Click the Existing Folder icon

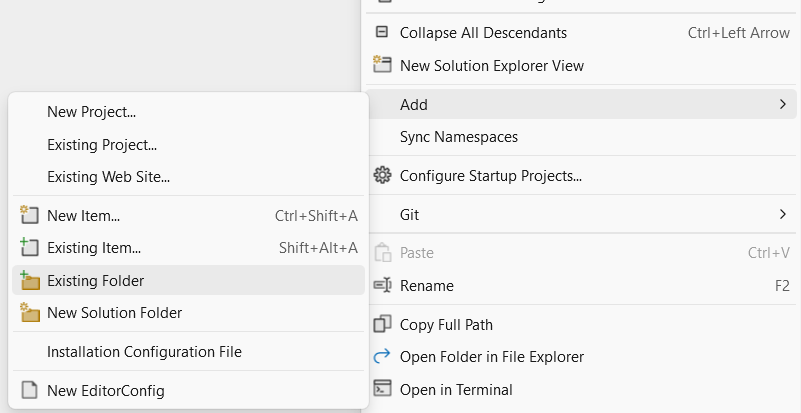click(29, 280)
